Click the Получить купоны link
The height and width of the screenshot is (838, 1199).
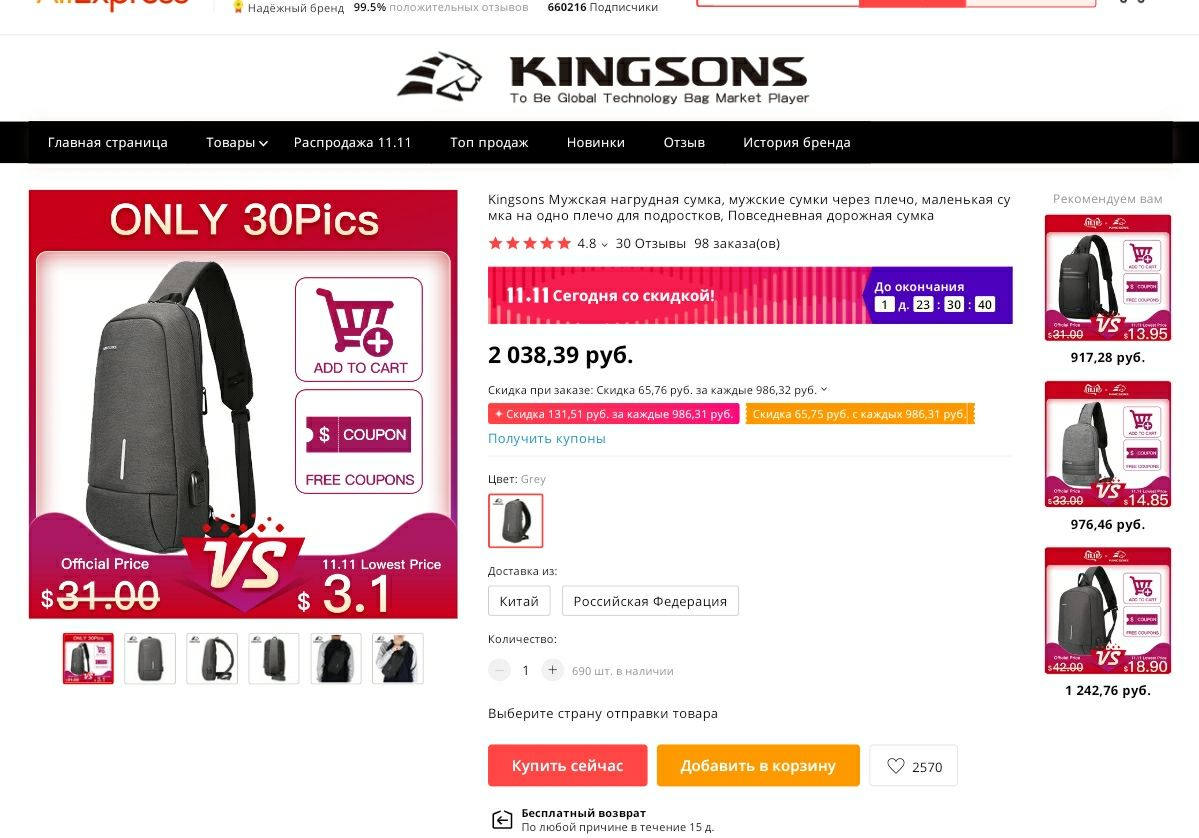(x=547, y=438)
